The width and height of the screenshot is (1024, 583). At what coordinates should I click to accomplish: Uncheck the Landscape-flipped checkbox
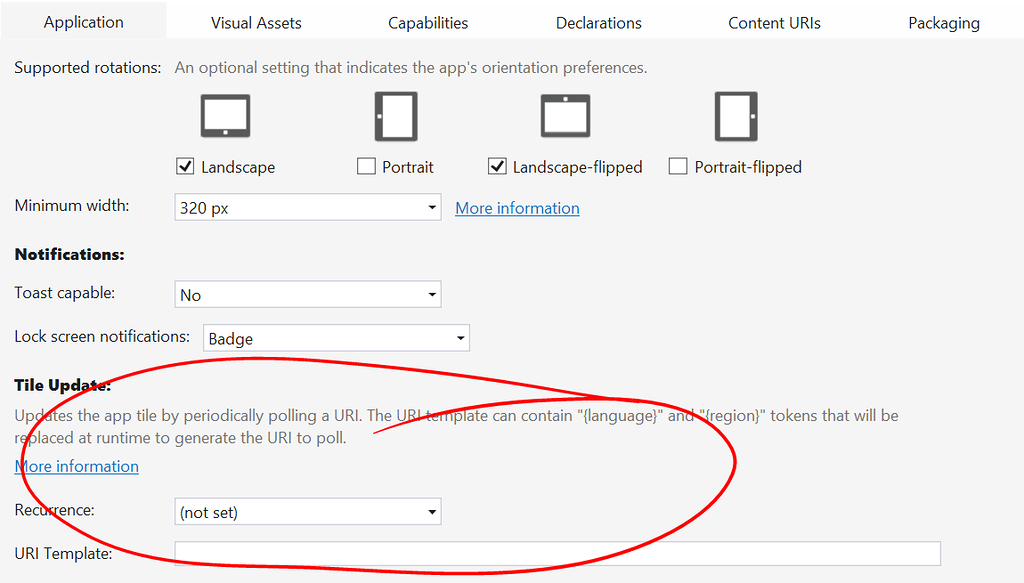point(497,167)
